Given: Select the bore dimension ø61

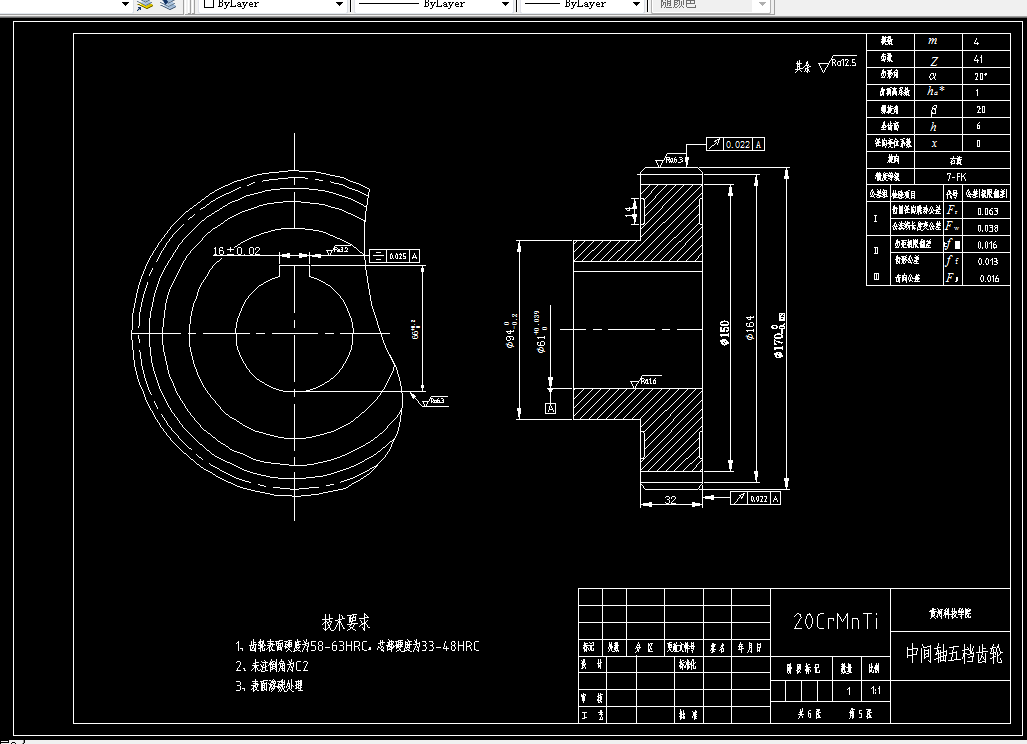Looking at the screenshot, I should click(540, 333).
